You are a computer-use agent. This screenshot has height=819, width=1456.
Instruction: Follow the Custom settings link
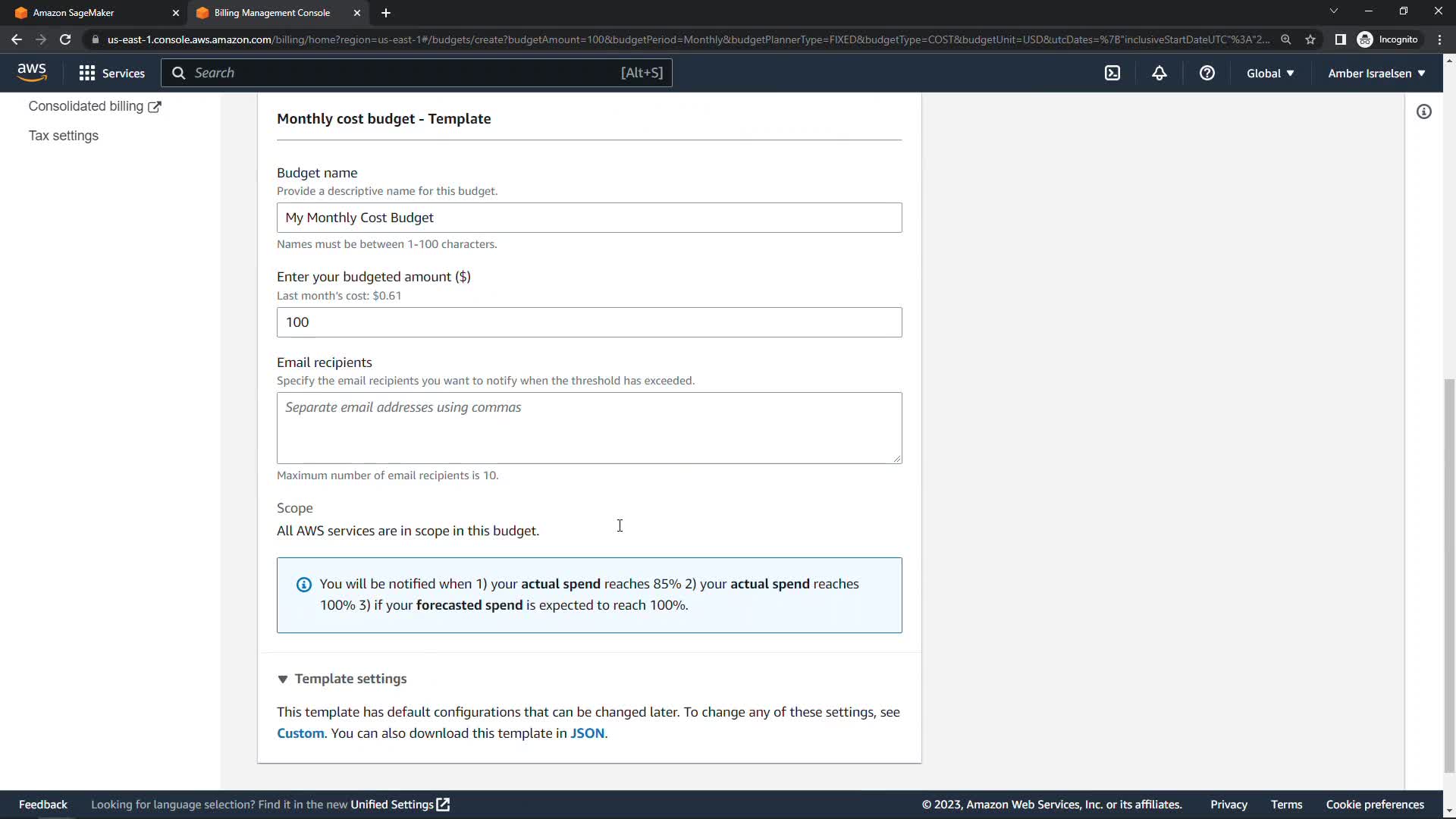[x=300, y=733]
